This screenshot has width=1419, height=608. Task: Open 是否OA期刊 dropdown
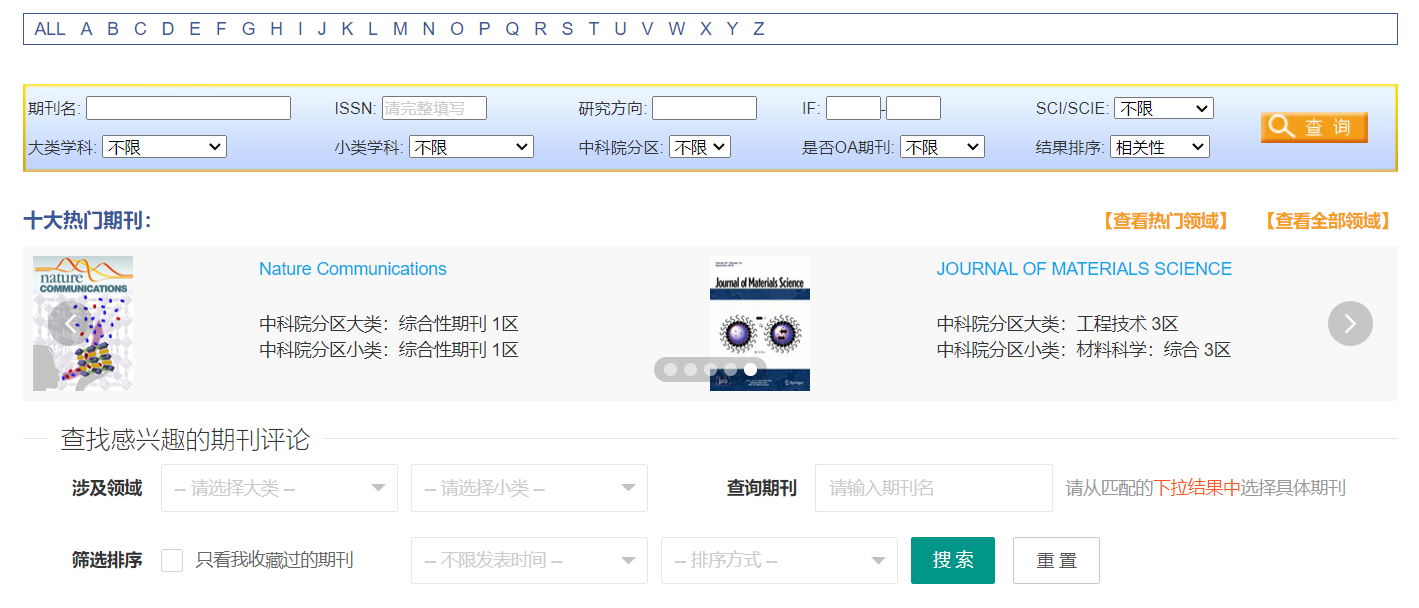942,147
